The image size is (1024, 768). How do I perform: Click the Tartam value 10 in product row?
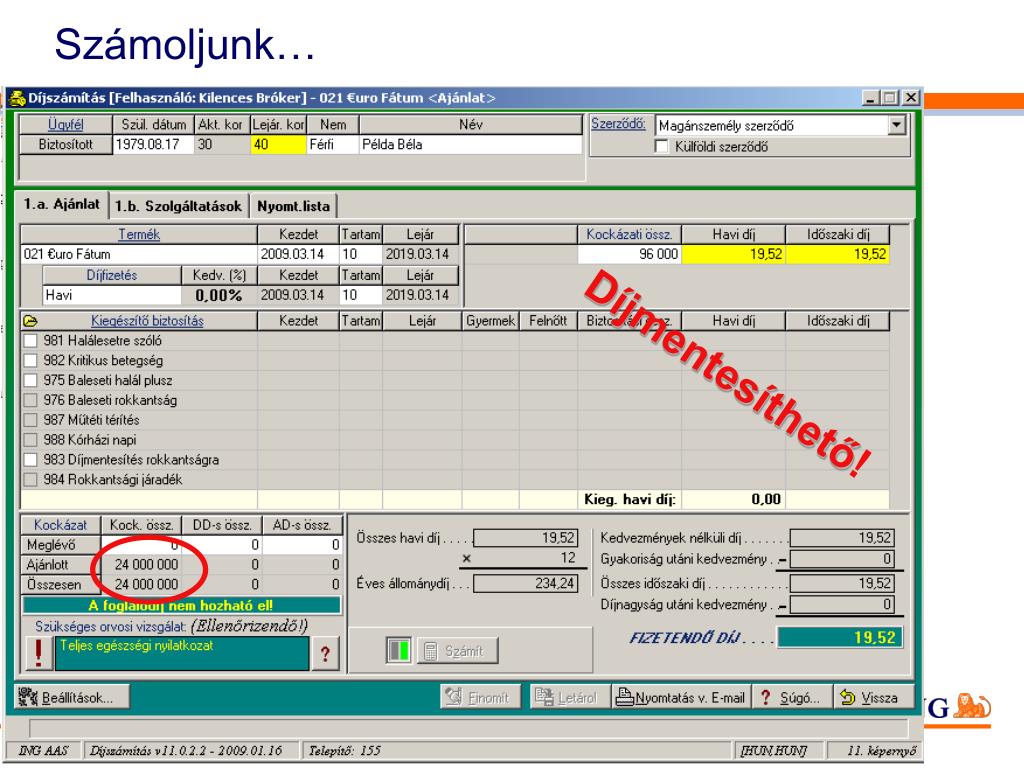pos(360,254)
